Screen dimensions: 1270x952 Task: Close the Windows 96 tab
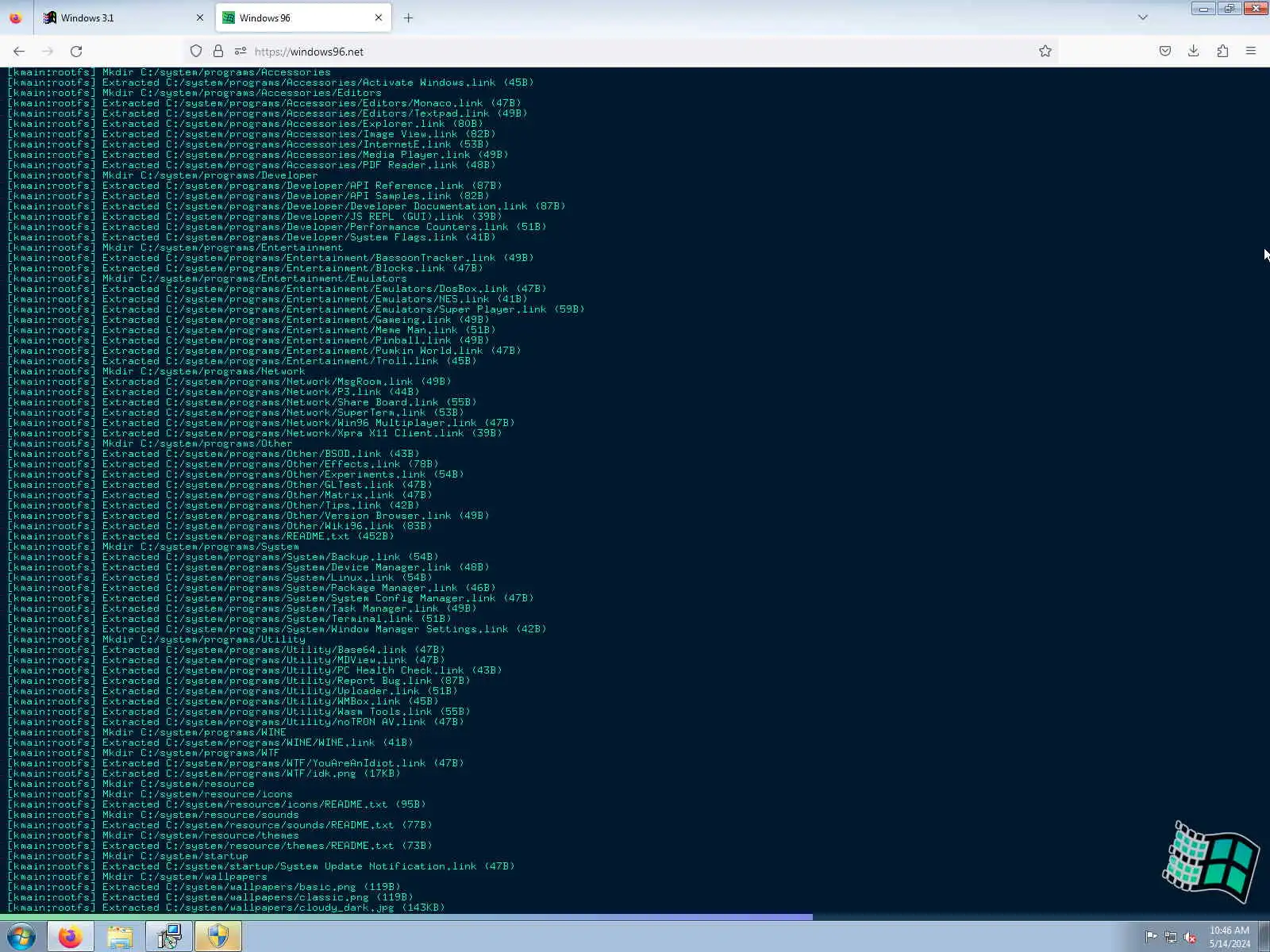tap(379, 17)
